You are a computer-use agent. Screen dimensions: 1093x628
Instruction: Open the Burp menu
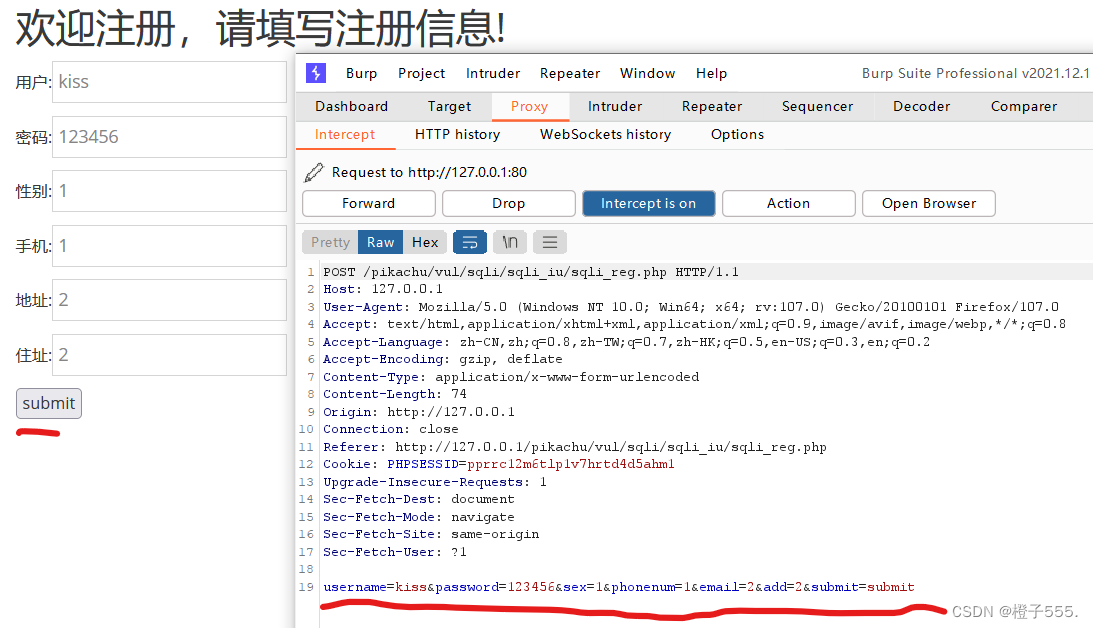361,73
